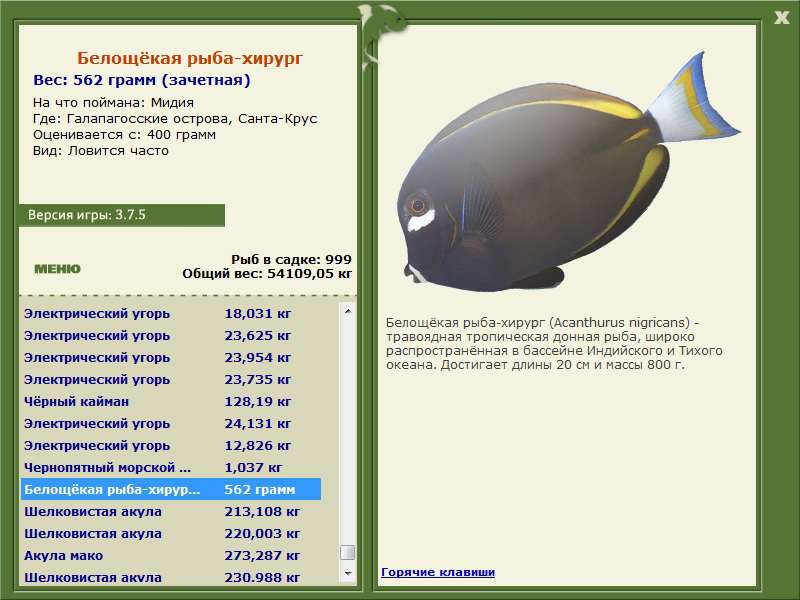Click the fish list scrollbar thumb
Screen dimensions: 800x600
348,552
